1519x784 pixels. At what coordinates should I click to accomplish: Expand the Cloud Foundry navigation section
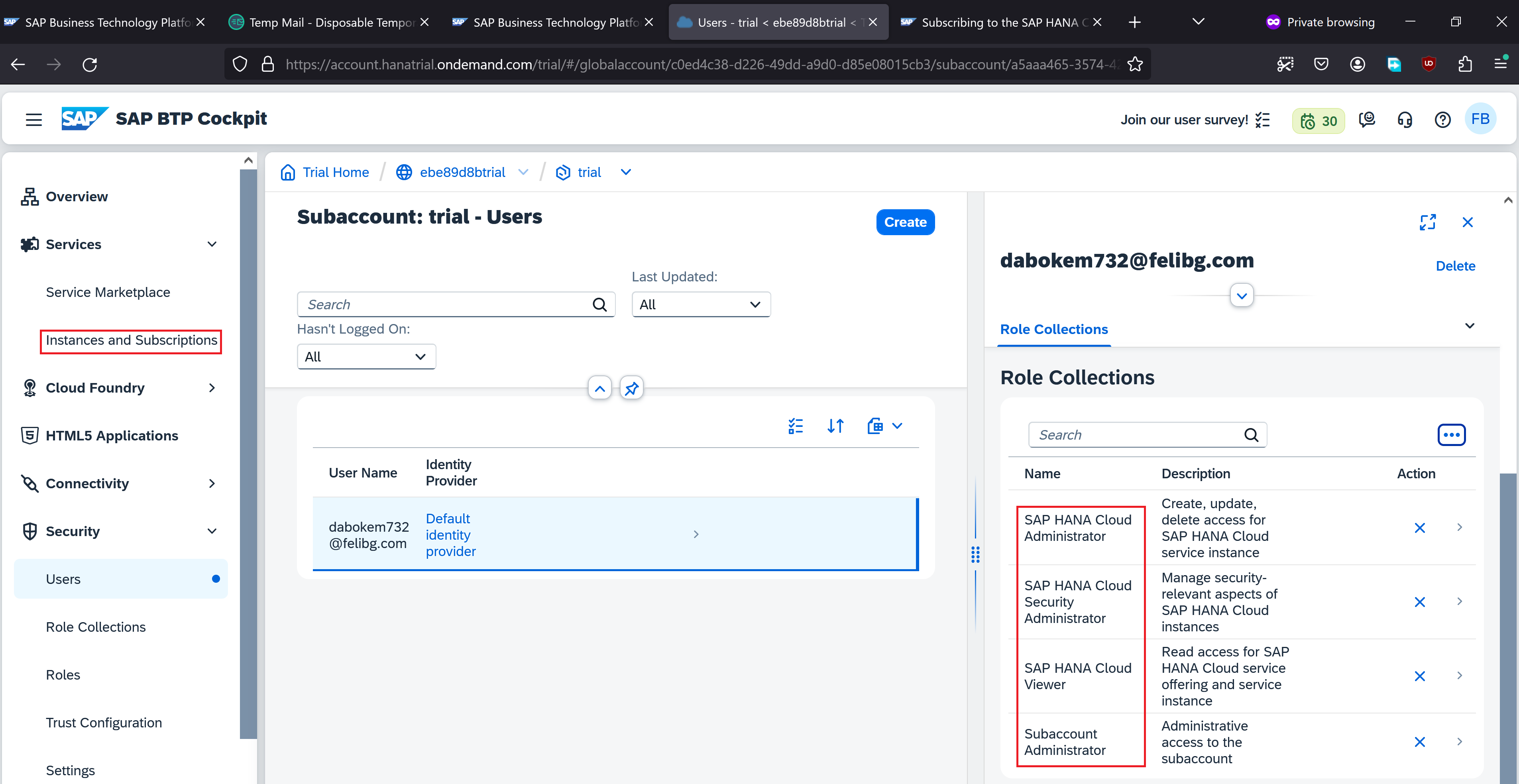click(x=212, y=388)
